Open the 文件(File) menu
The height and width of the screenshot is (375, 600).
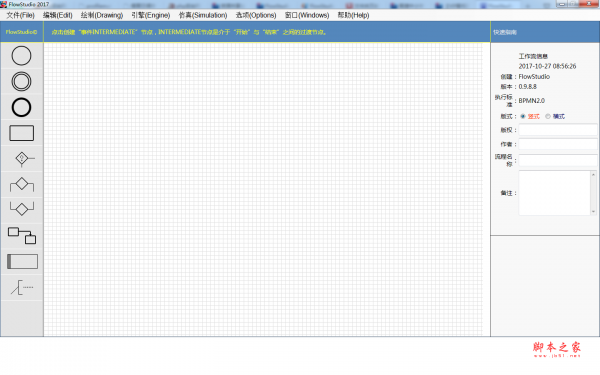[x=21, y=15]
